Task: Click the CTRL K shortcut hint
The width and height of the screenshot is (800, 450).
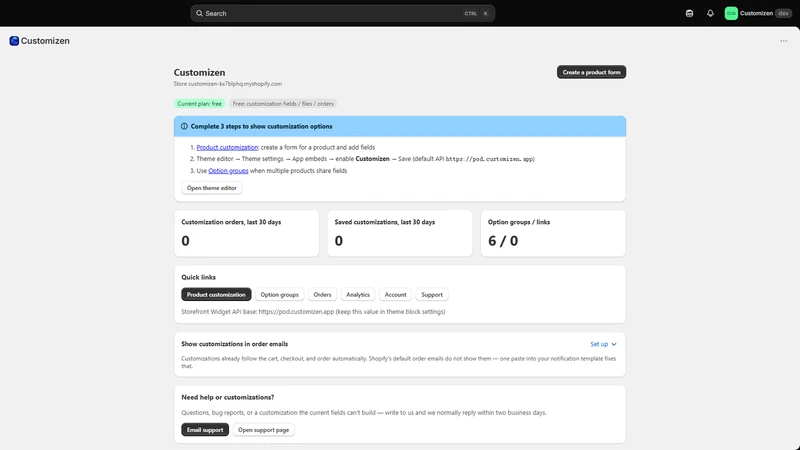Action: pyautogui.click(x=476, y=13)
